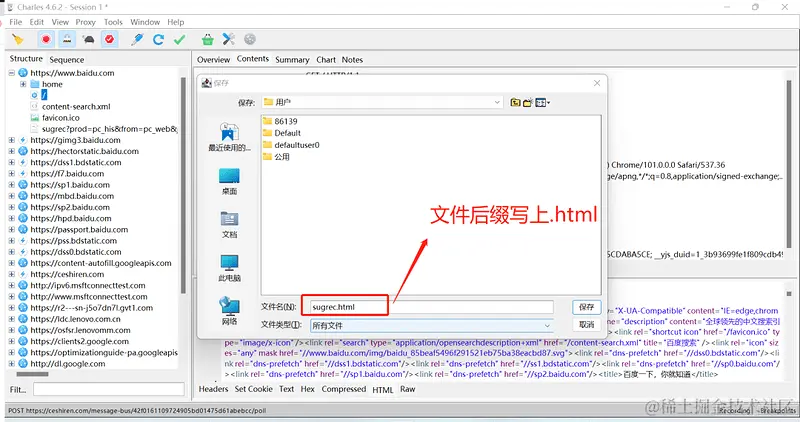This screenshot has height=422, width=800.
Task: Switch to the Chart tab
Action: point(326,60)
